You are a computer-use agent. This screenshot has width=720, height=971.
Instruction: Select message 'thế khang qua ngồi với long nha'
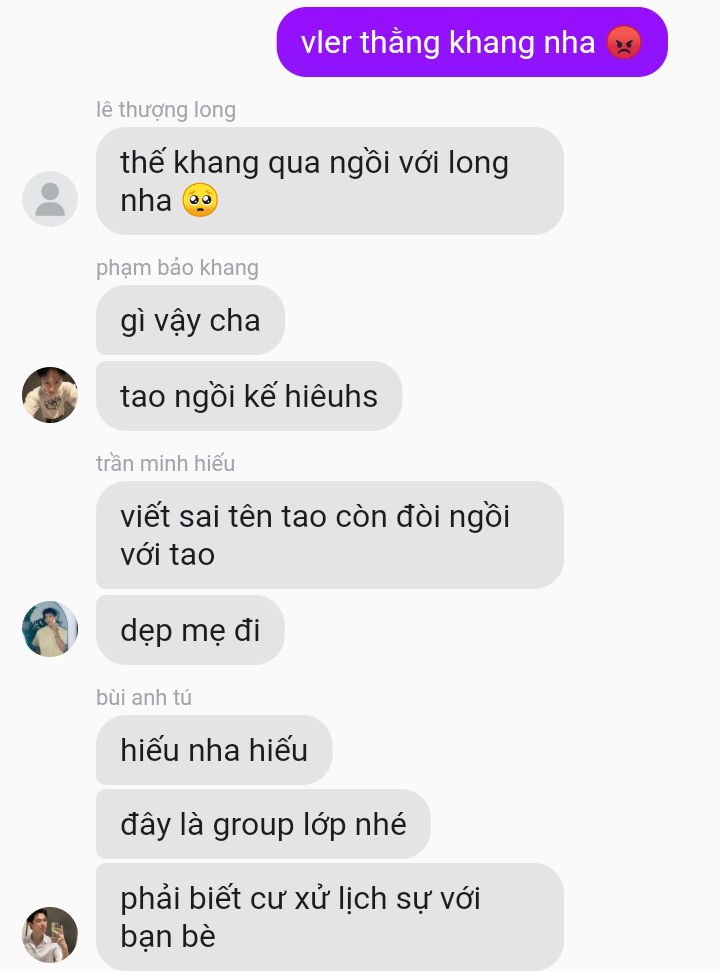tap(329, 181)
